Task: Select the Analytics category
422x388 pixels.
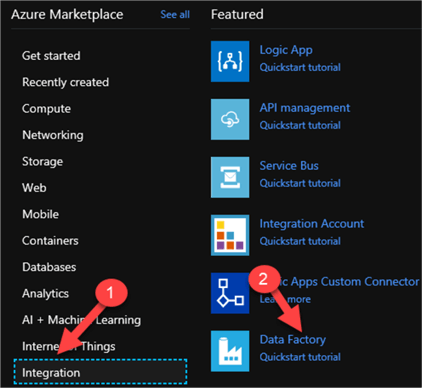Action: click(45, 294)
